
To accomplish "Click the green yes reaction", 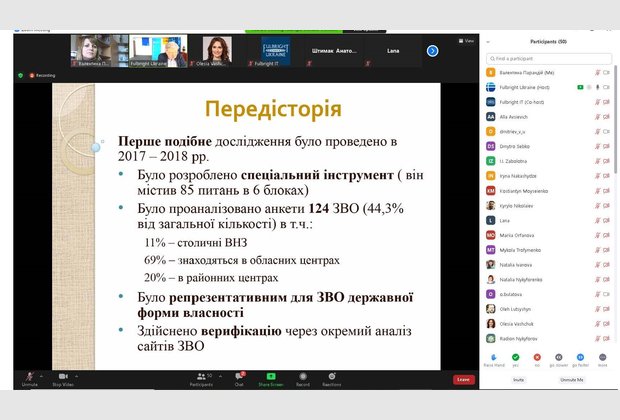I will [516, 360].
